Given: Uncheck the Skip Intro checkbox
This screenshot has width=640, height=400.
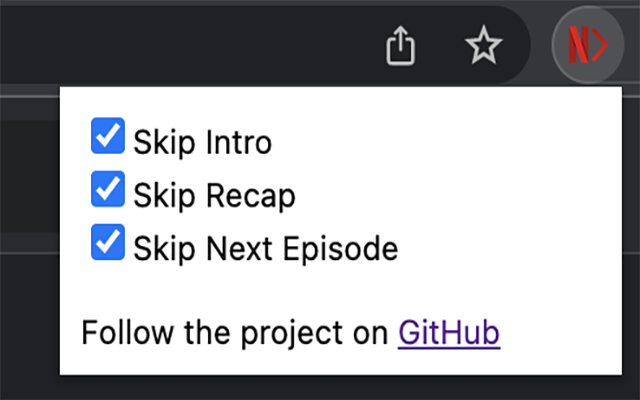Looking at the screenshot, I should 108,136.
